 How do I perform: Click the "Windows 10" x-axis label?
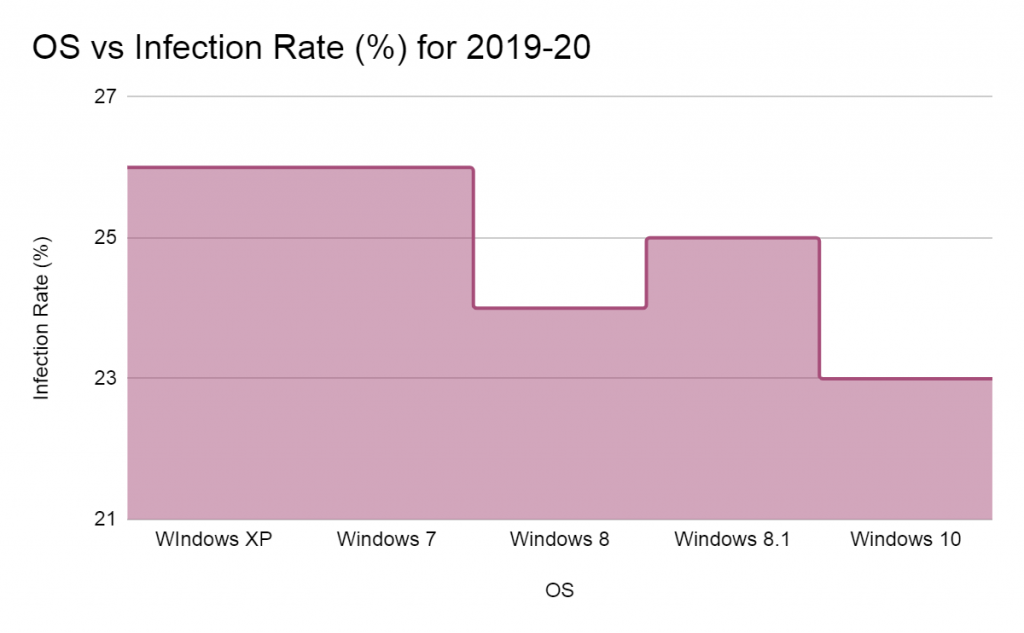(x=905, y=540)
